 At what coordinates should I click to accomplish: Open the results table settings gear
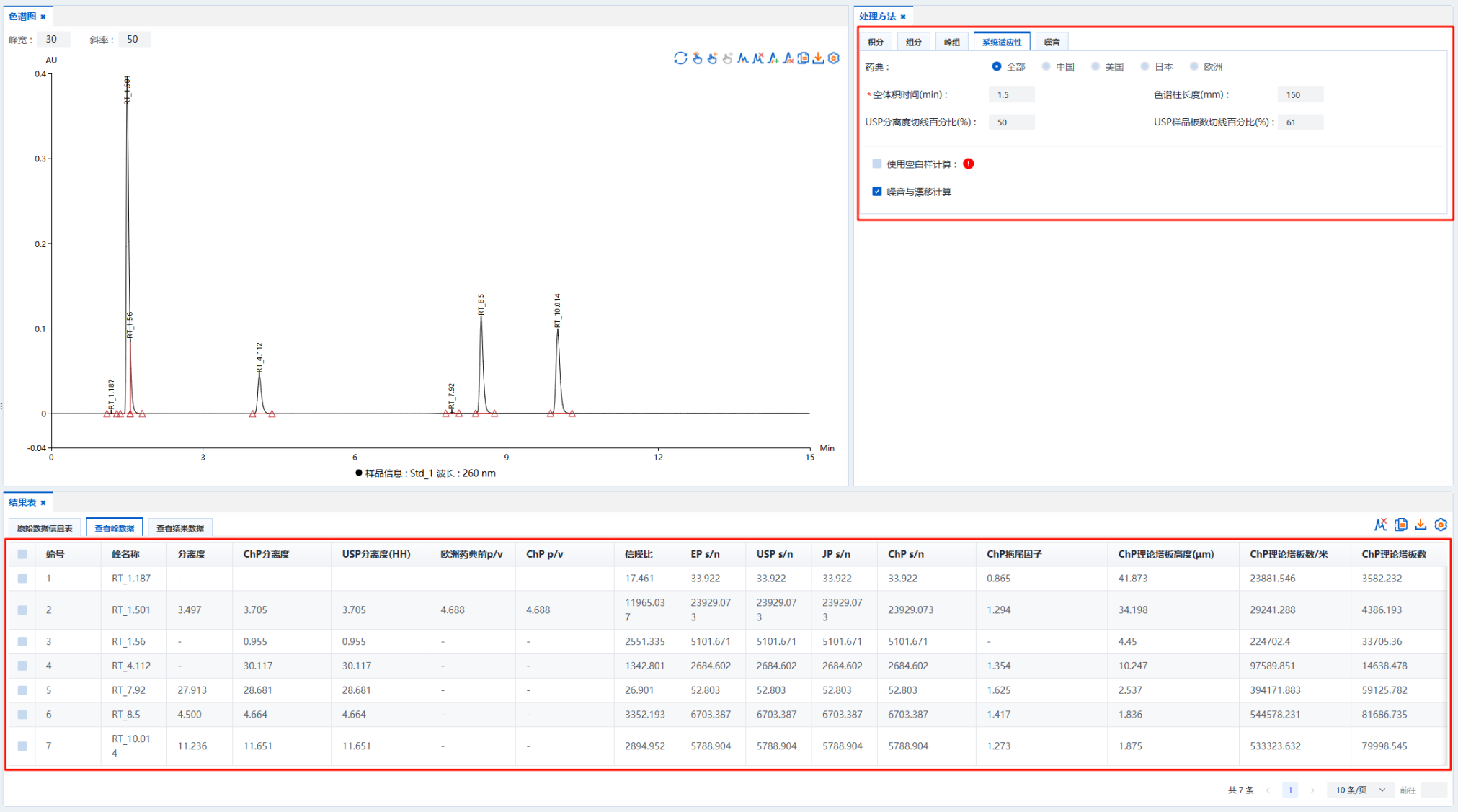click(1441, 525)
